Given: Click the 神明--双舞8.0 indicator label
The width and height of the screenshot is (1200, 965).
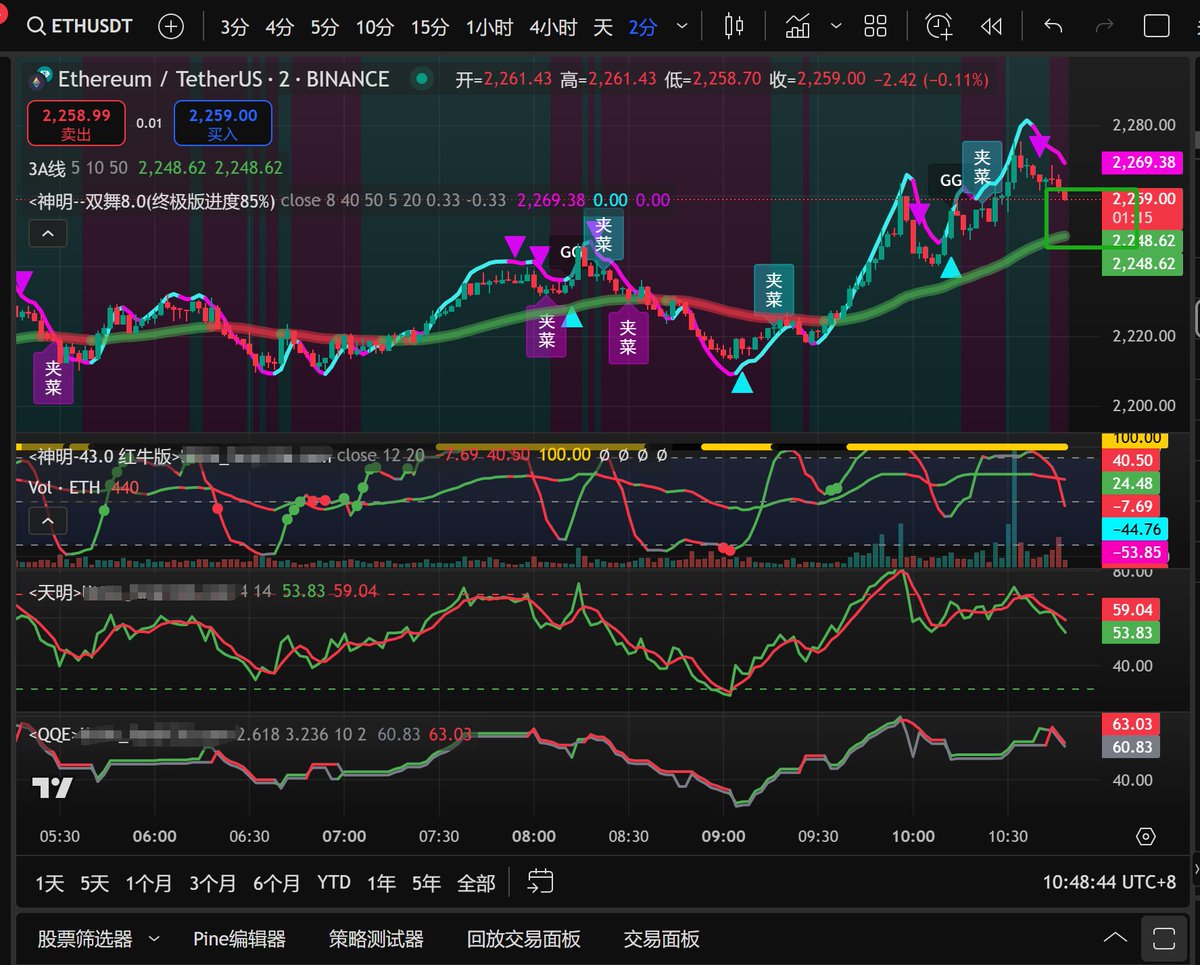Looking at the screenshot, I should tap(151, 200).
